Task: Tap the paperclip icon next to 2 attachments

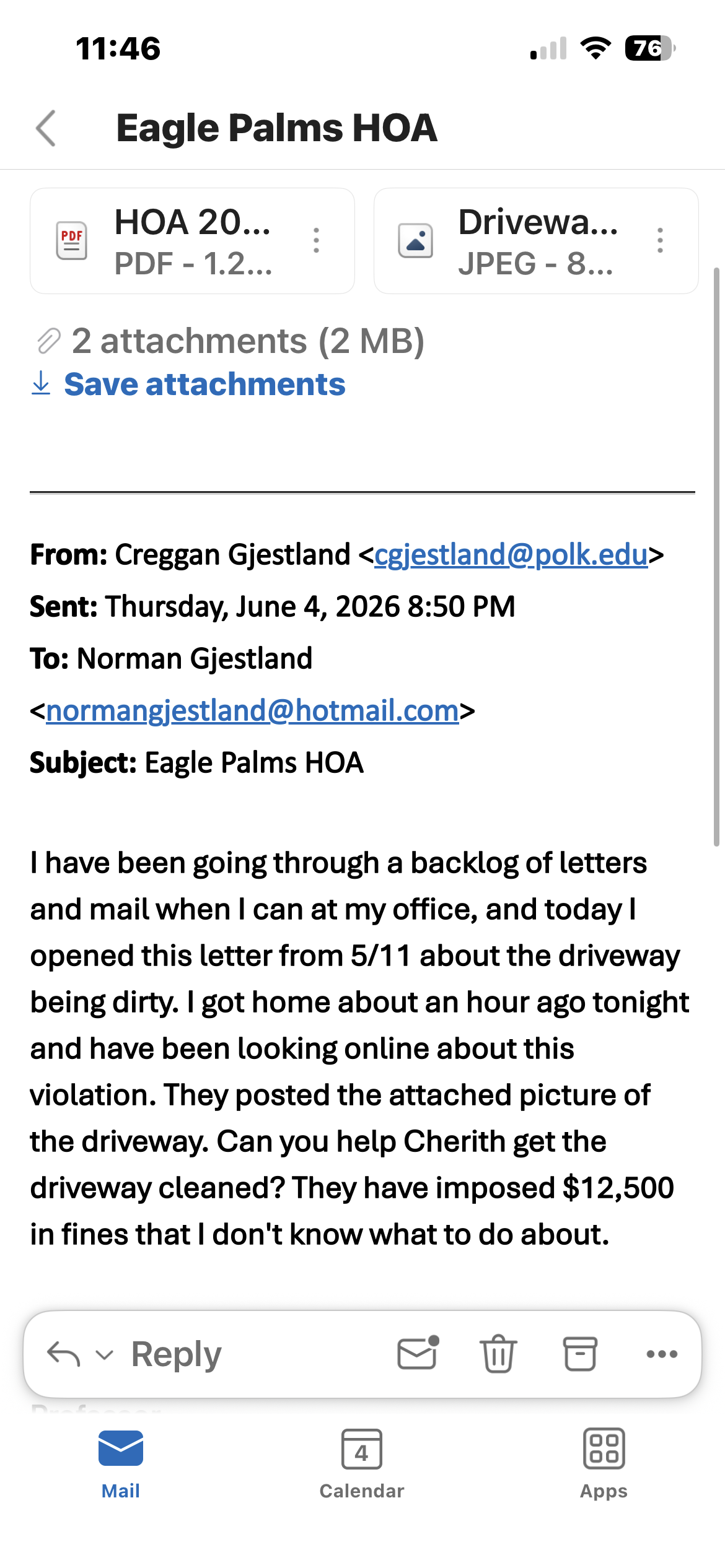Action: pos(48,341)
